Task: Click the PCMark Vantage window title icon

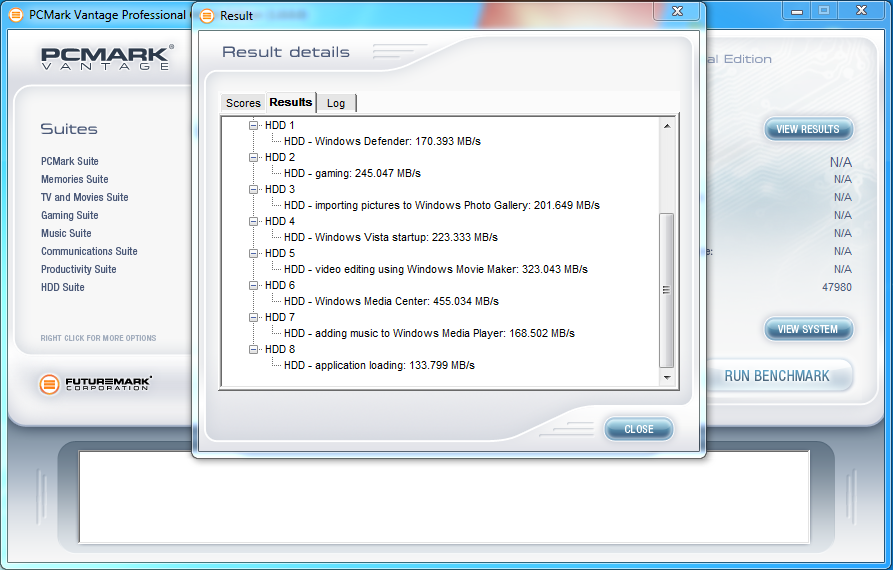Action: tap(16, 15)
